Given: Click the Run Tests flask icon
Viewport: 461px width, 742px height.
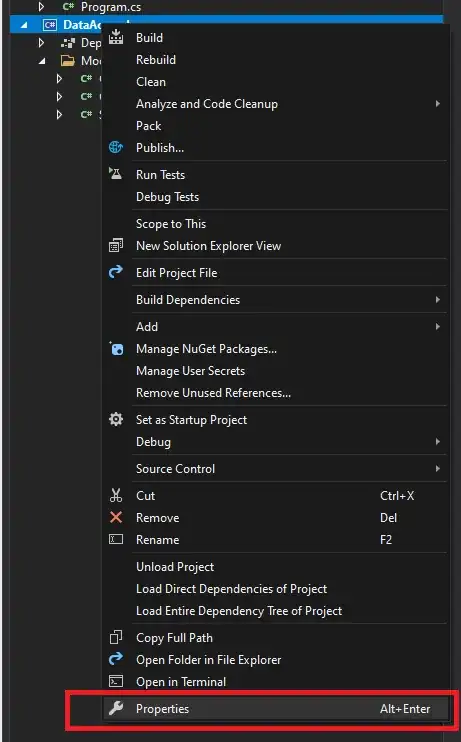Looking at the screenshot, I should click(116, 174).
